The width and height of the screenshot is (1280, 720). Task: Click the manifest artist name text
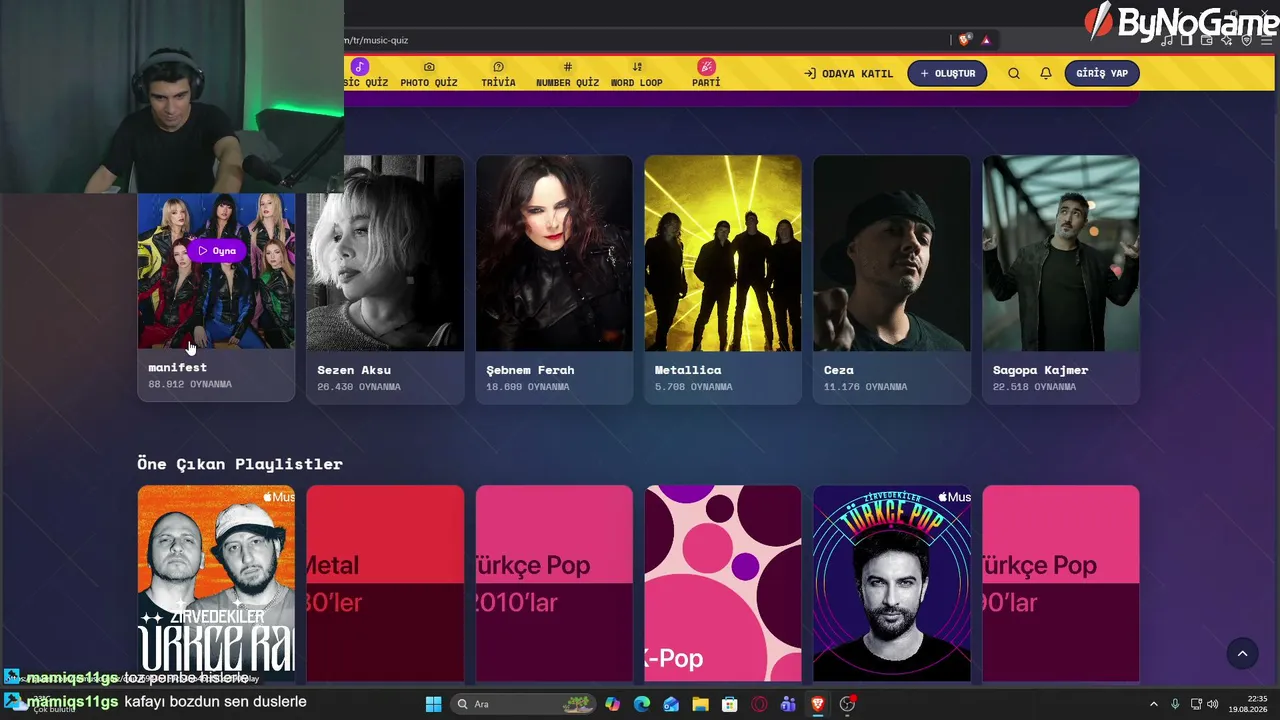[x=178, y=368]
